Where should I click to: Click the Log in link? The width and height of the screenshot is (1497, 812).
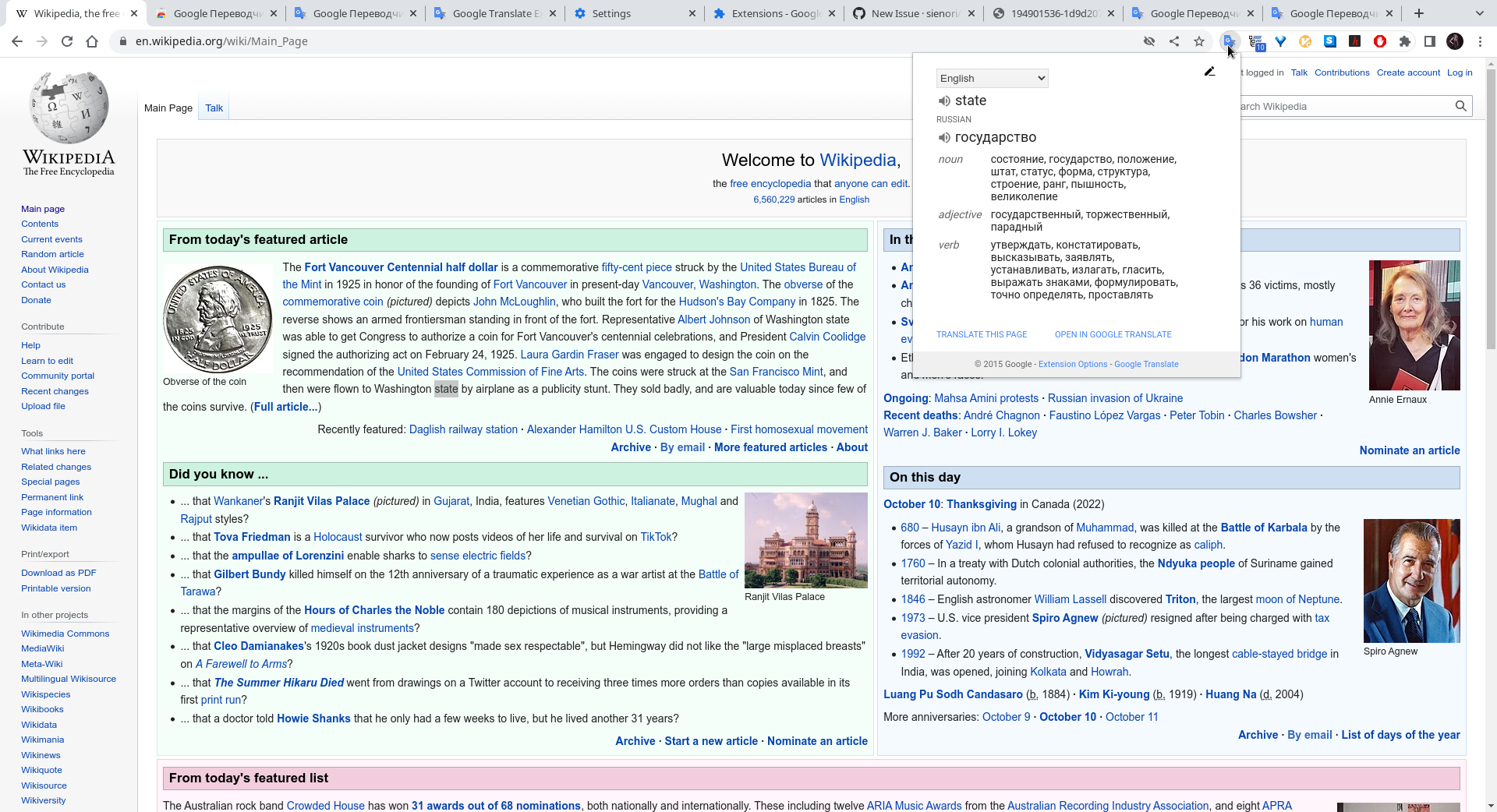(1460, 72)
